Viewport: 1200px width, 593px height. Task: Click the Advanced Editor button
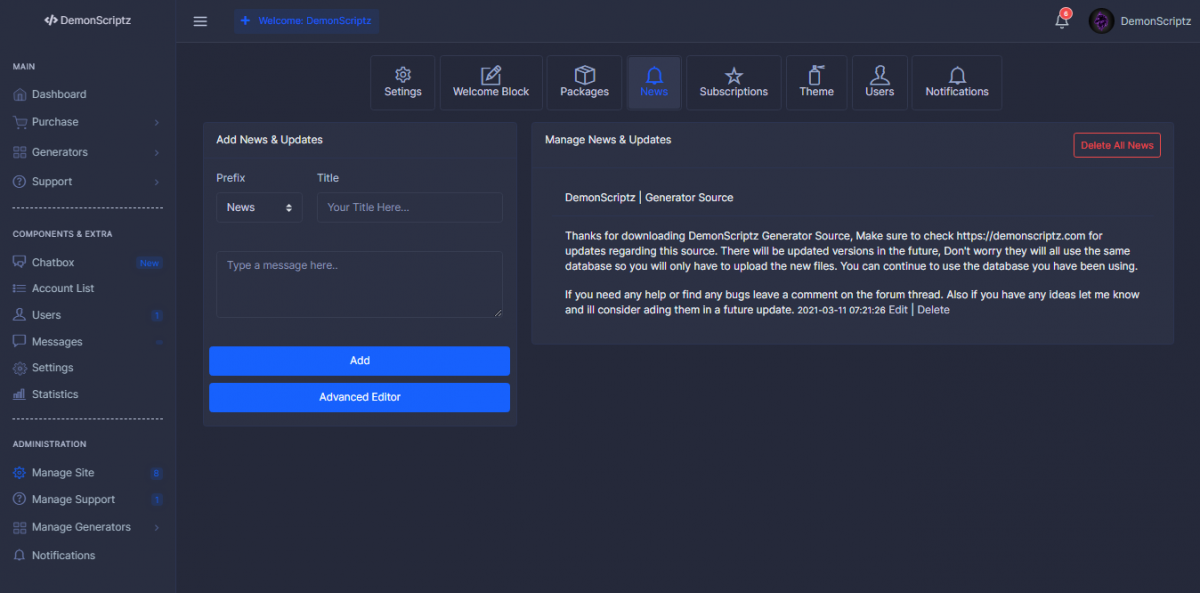359,397
